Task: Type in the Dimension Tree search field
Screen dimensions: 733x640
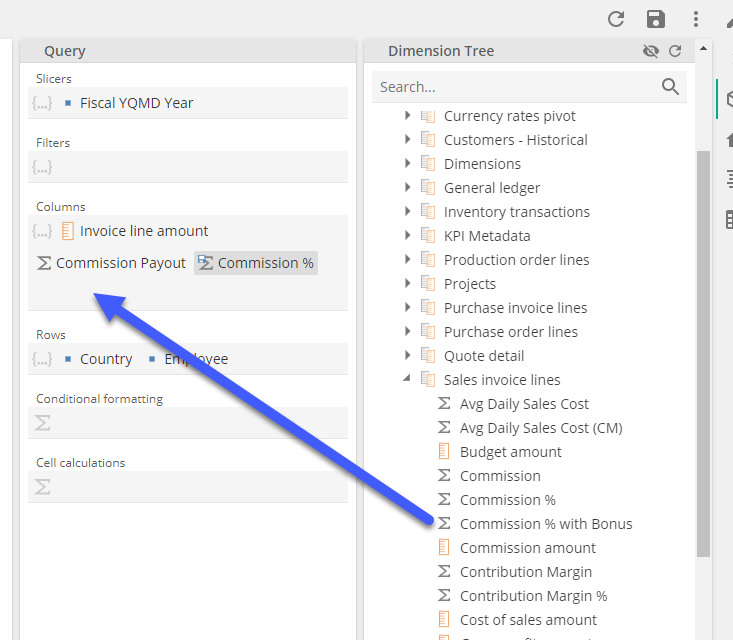Action: point(515,87)
